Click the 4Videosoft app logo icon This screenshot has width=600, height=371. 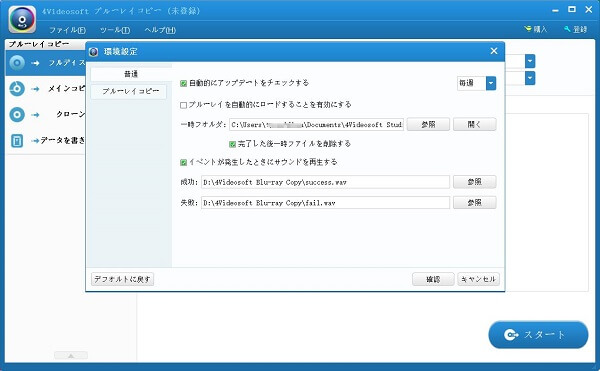pos(22,19)
